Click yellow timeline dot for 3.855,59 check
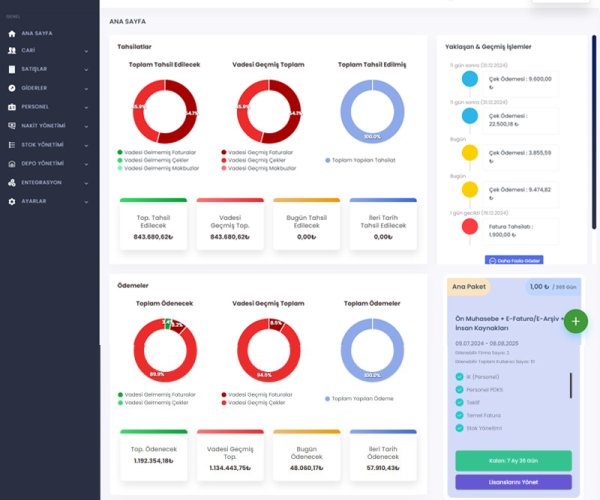 (x=470, y=153)
